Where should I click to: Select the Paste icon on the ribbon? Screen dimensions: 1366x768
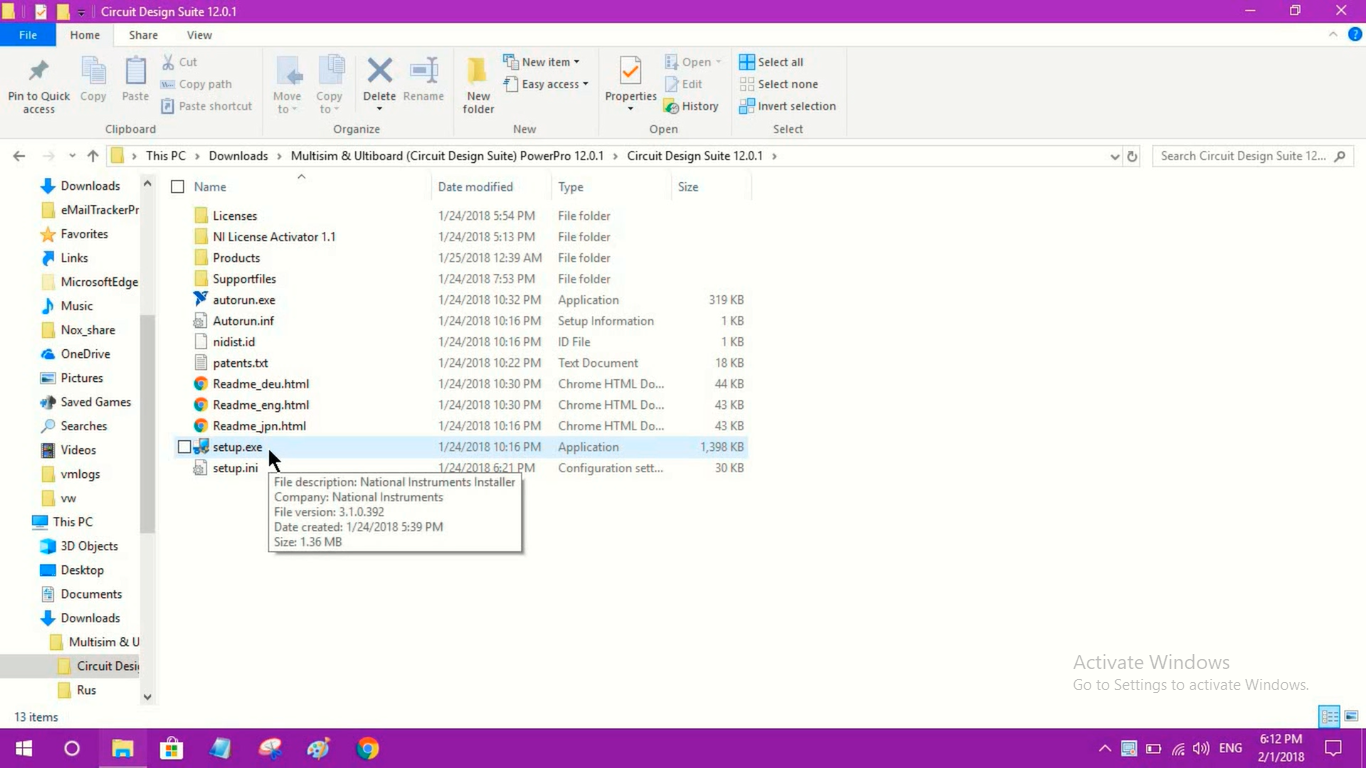134,77
